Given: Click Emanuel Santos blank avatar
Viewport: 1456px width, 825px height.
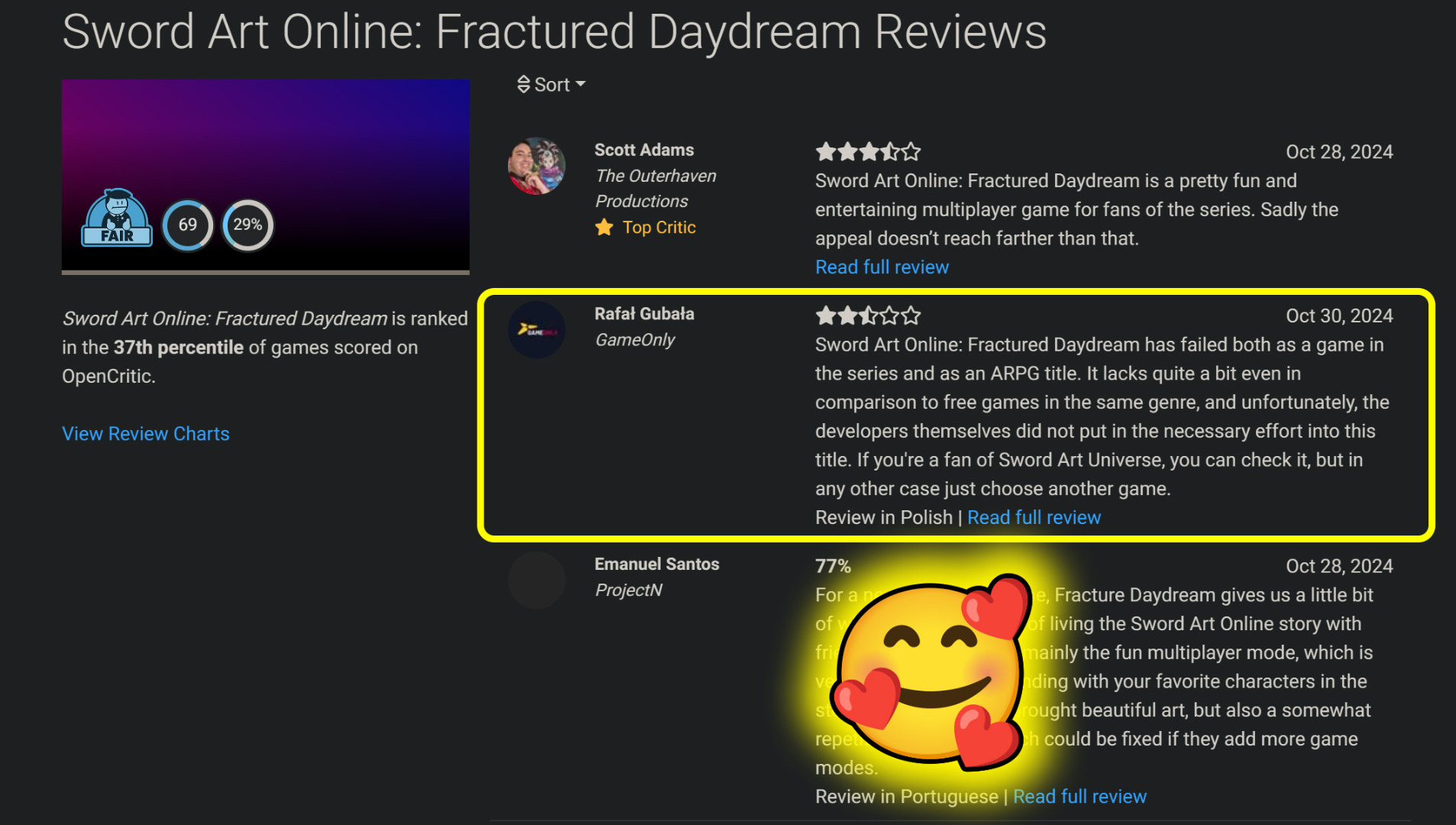Looking at the screenshot, I should (537, 581).
